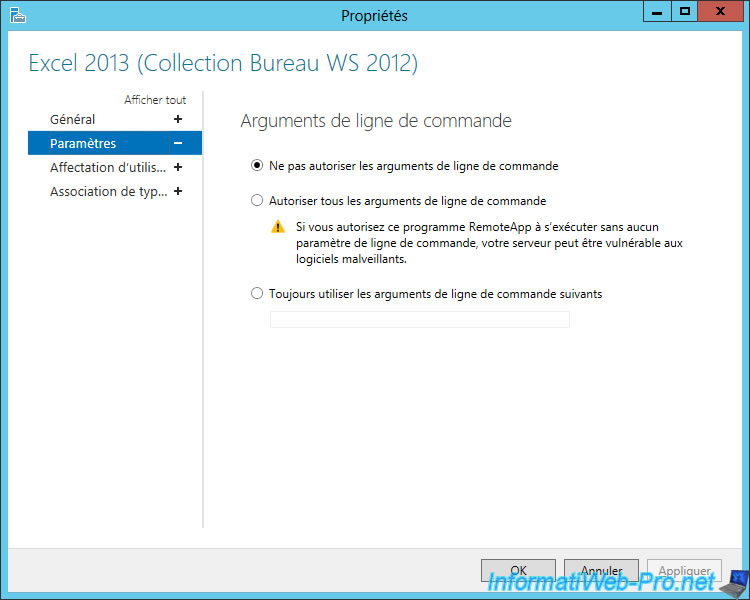Screen dimensions: 750x600
Task: Open the Paramètres section
Action: click(83, 143)
